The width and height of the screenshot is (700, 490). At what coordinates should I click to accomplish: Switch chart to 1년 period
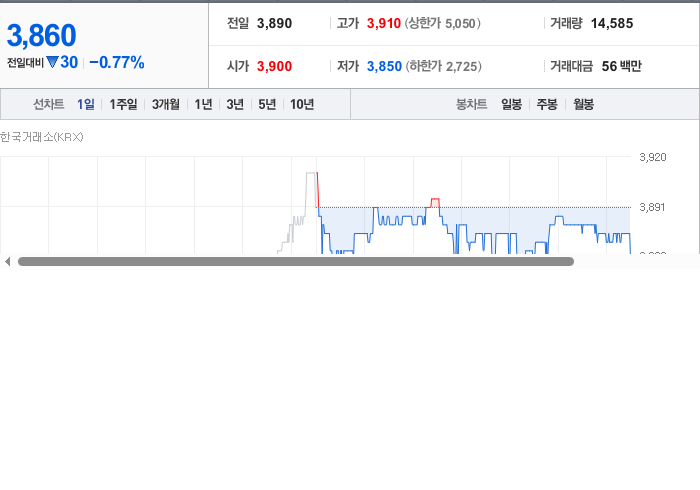tap(203, 104)
